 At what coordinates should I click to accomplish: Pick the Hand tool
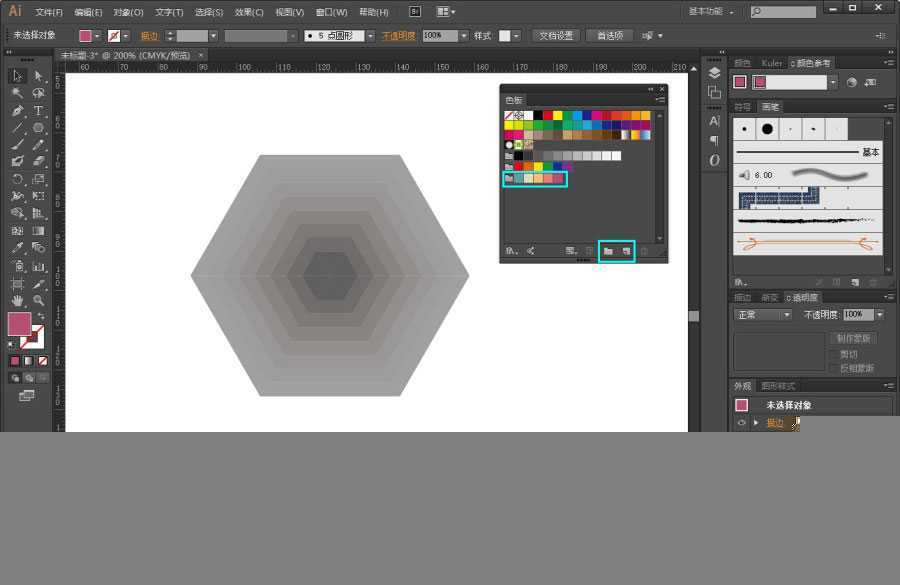(x=17, y=300)
